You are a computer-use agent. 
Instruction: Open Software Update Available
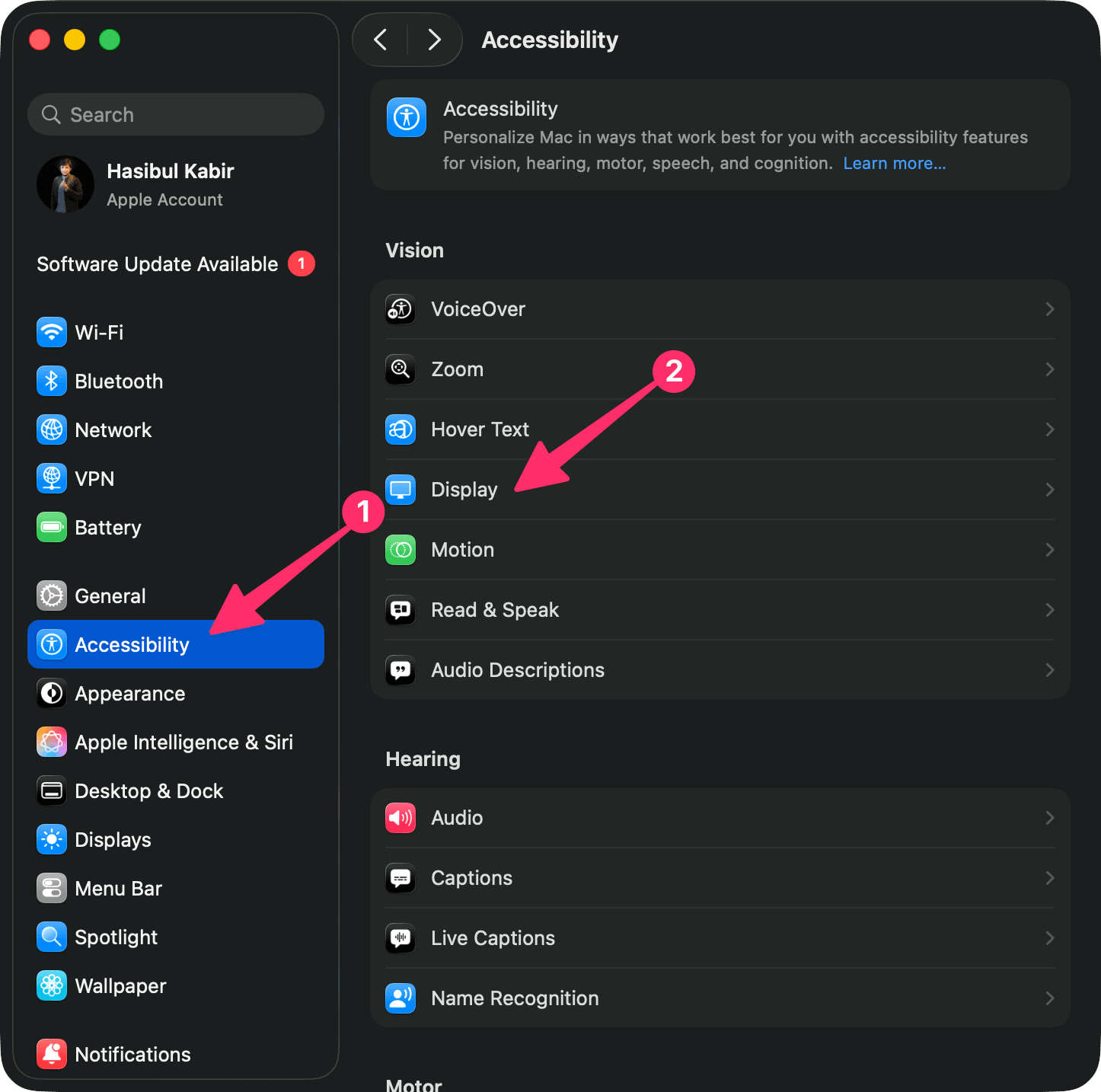(x=176, y=263)
